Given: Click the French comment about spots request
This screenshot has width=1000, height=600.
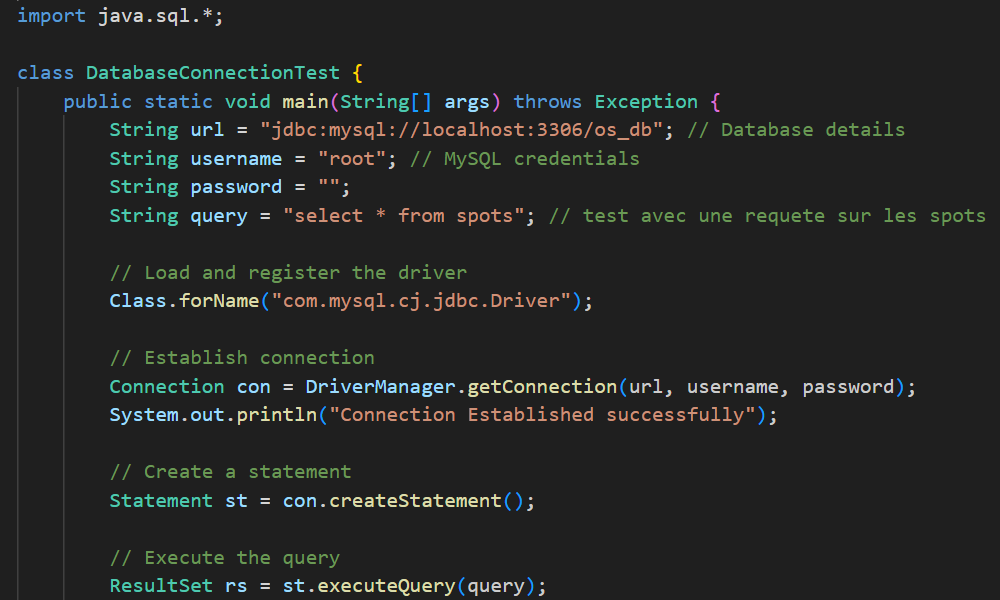Looking at the screenshot, I should tap(768, 216).
